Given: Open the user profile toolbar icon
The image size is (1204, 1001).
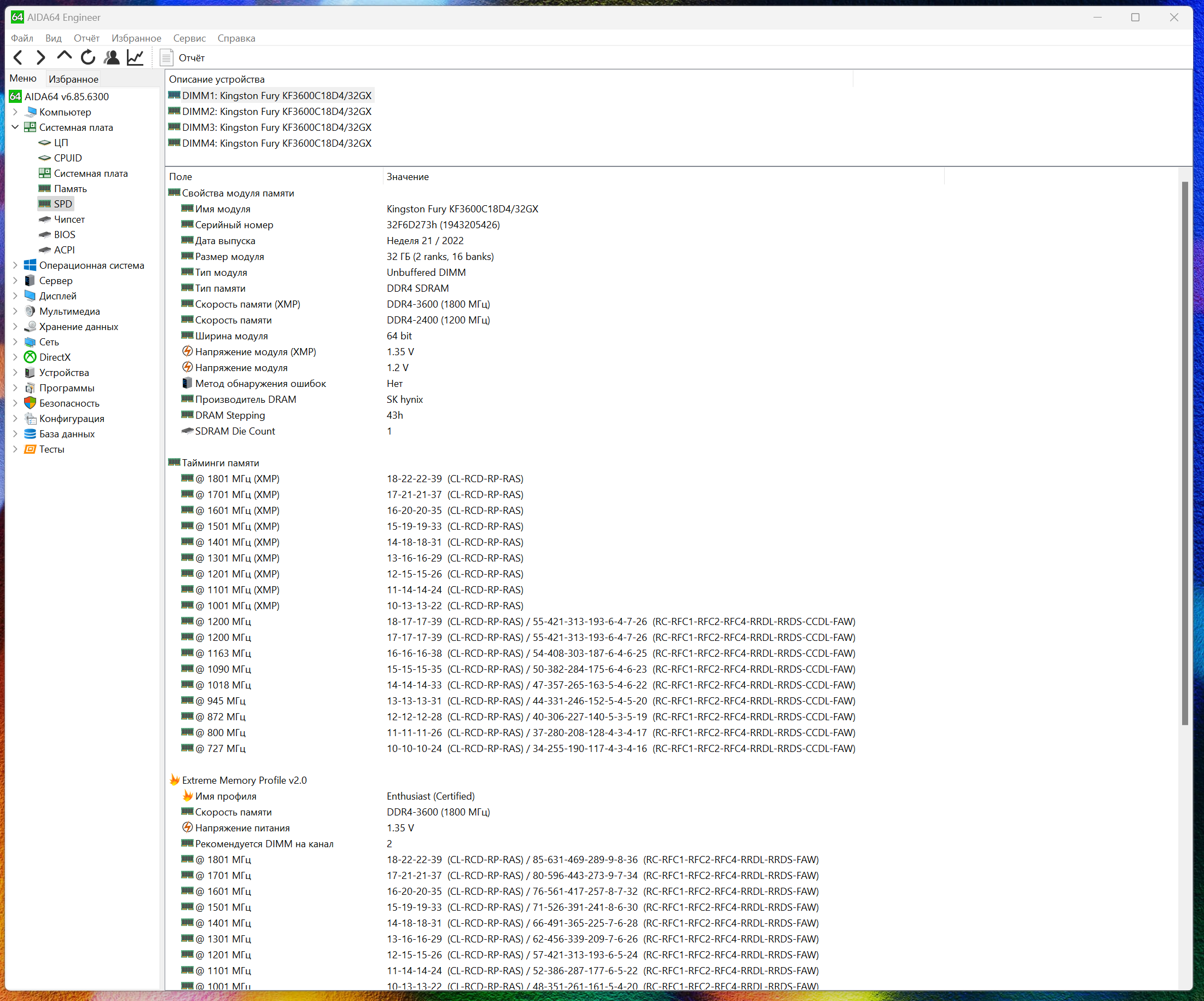Looking at the screenshot, I should pyautogui.click(x=112, y=57).
